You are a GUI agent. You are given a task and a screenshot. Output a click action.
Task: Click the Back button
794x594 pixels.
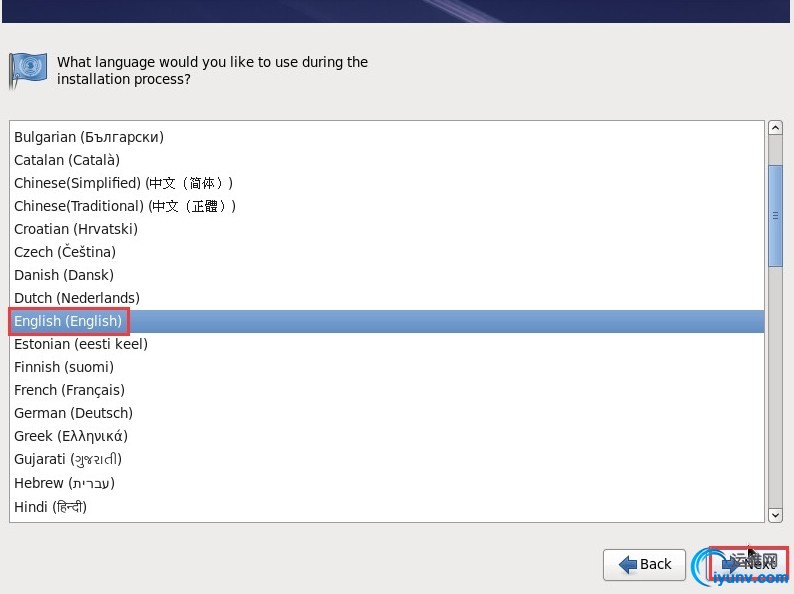(644, 564)
